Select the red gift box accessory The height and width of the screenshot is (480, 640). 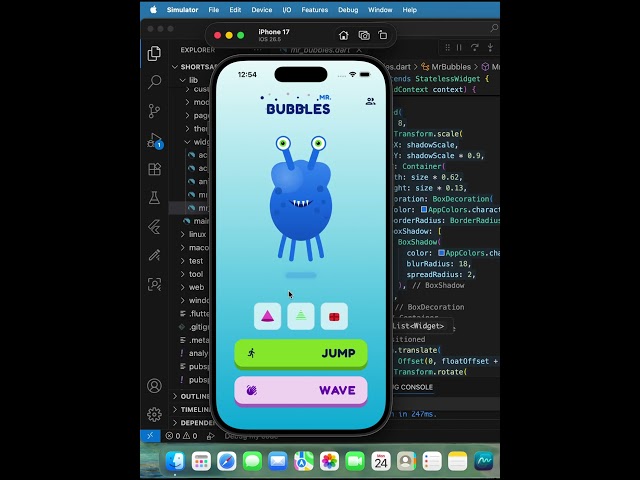[334, 316]
